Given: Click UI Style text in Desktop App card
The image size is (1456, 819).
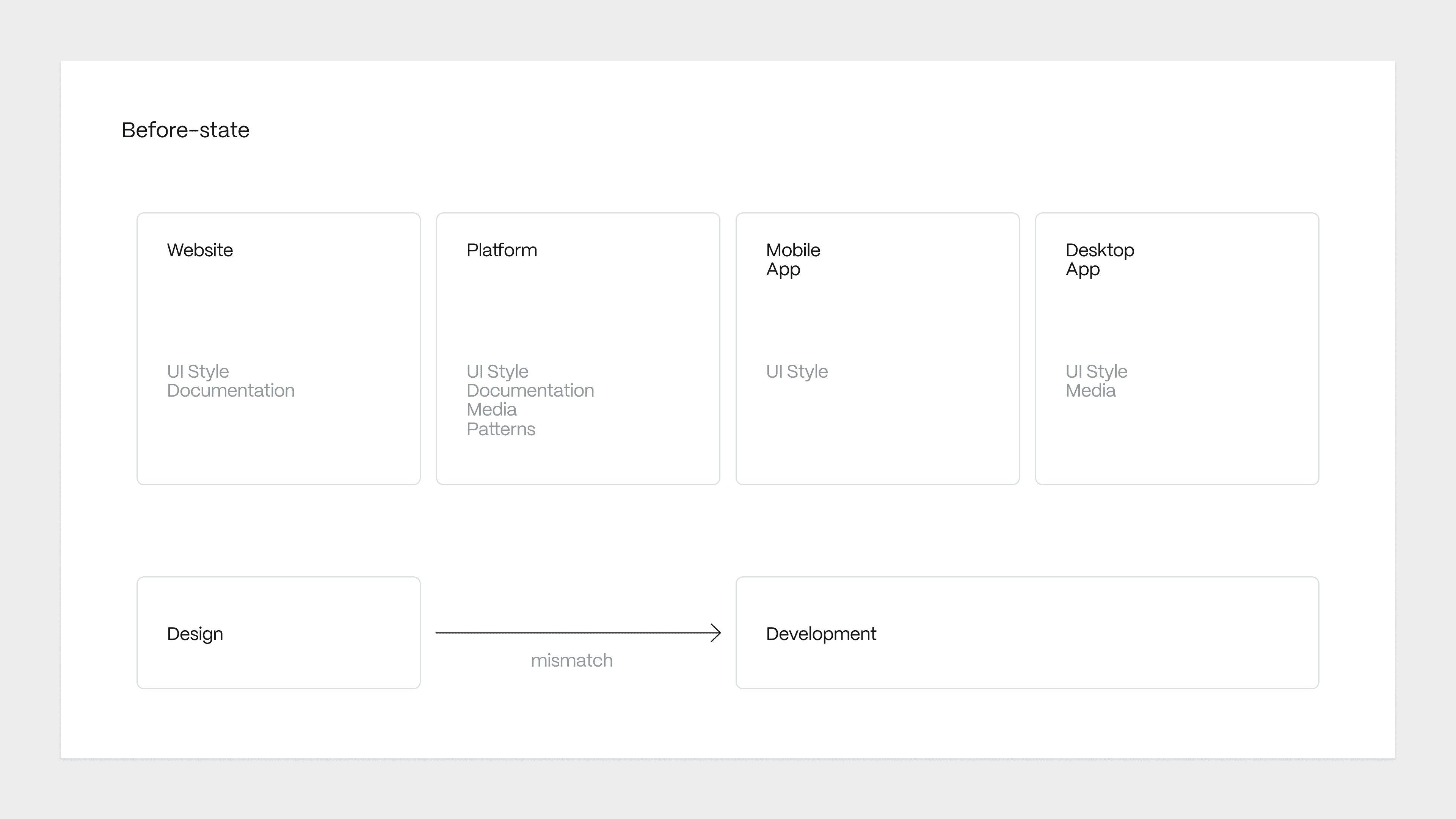Looking at the screenshot, I should [1097, 371].
